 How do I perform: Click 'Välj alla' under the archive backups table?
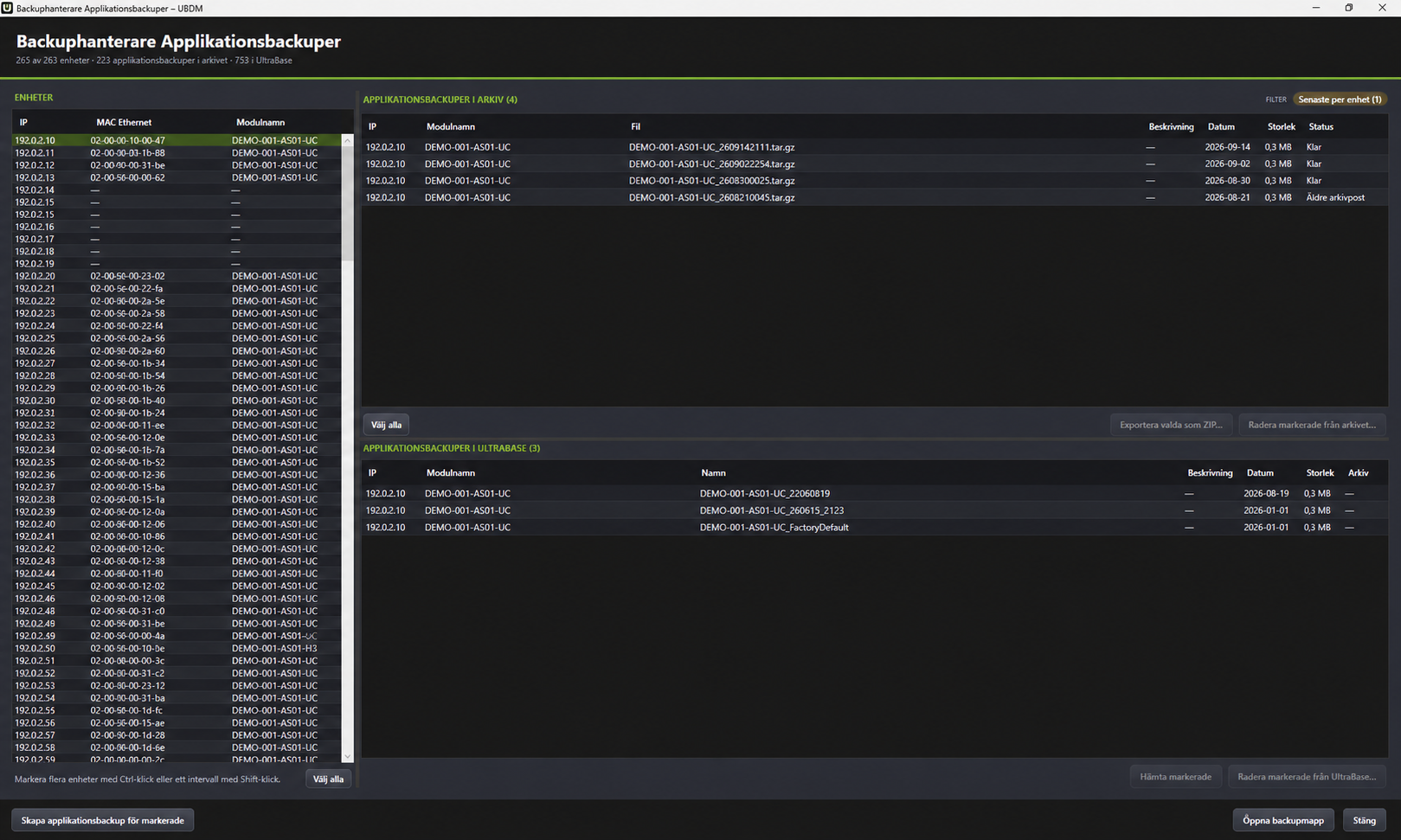point(386,425)
